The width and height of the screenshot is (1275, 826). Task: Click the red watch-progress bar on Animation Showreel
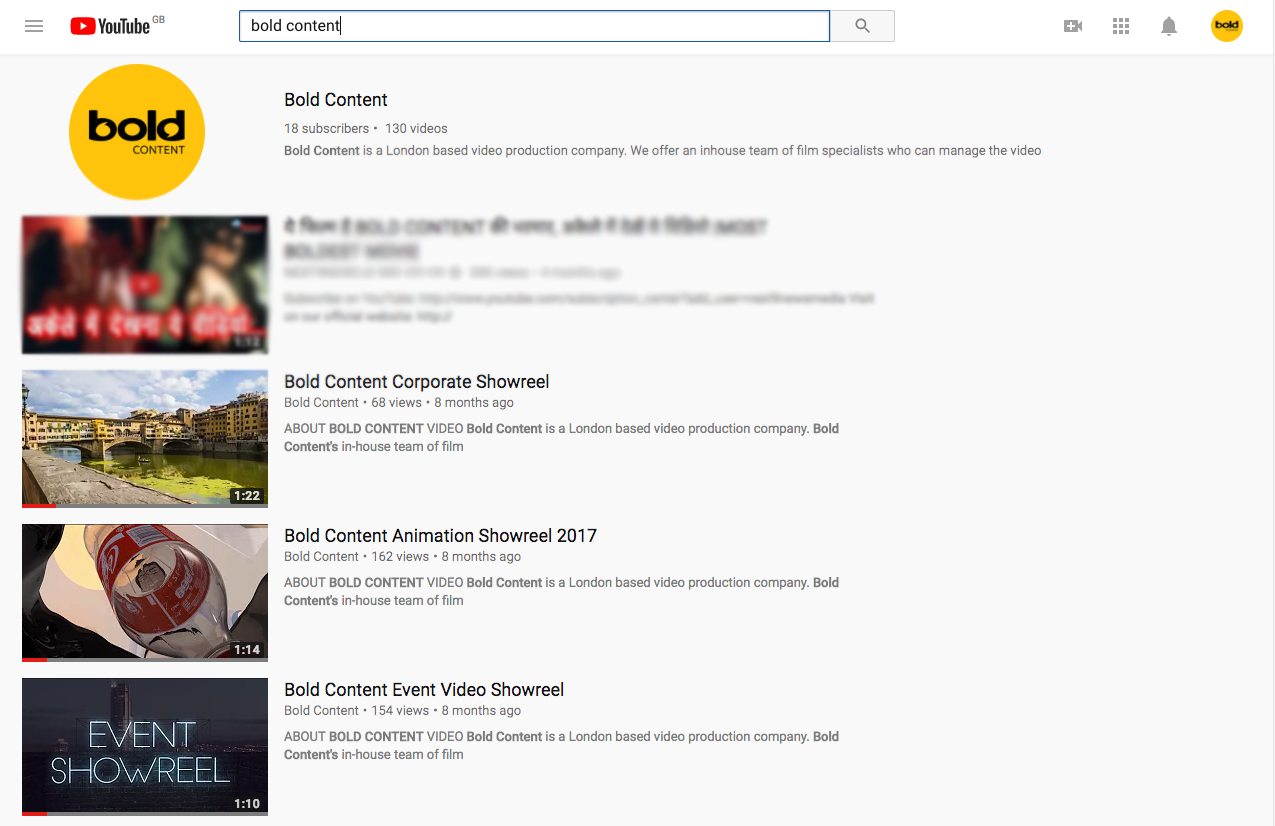[x=35, y=660]
